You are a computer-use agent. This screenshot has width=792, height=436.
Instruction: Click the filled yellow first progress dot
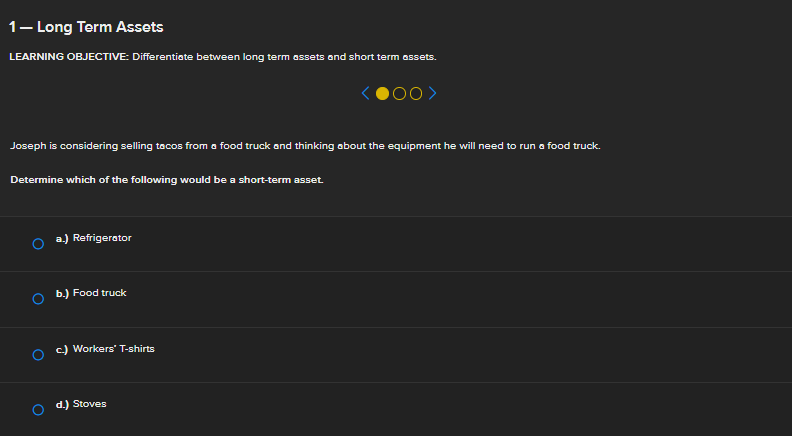point(383,94)
